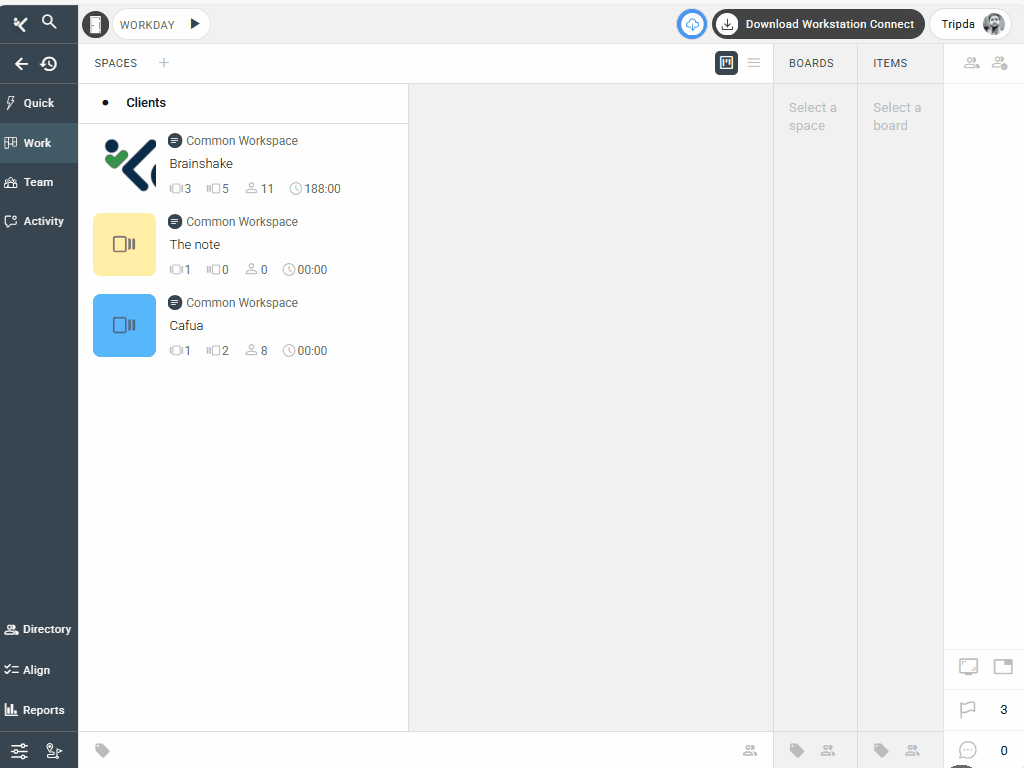The image size is (1024, 768).
Task: Select the blue Cafua space thumbnail
Action: click(124, 325)
